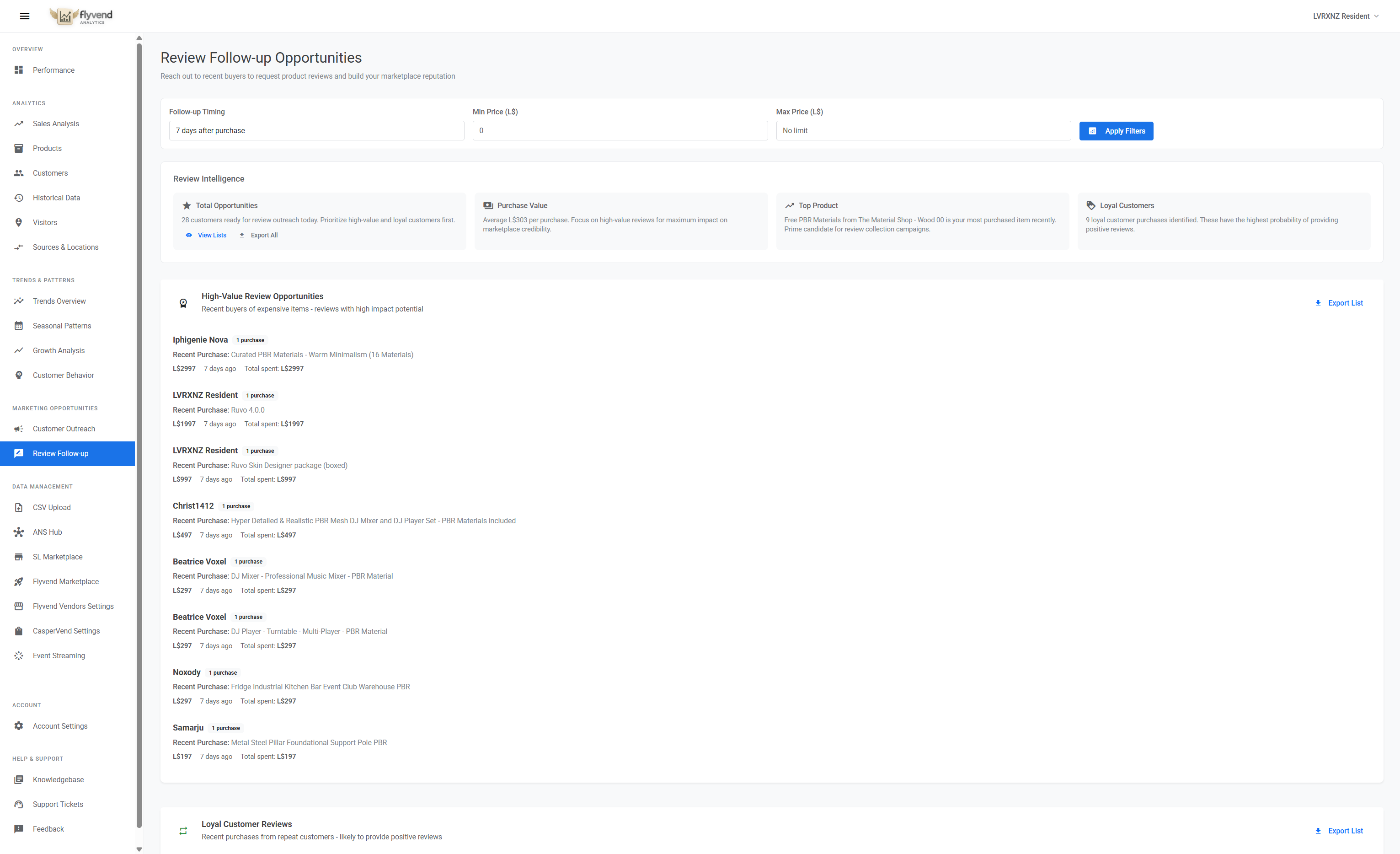Select the Performance dashboard icon

click(19, 70)
